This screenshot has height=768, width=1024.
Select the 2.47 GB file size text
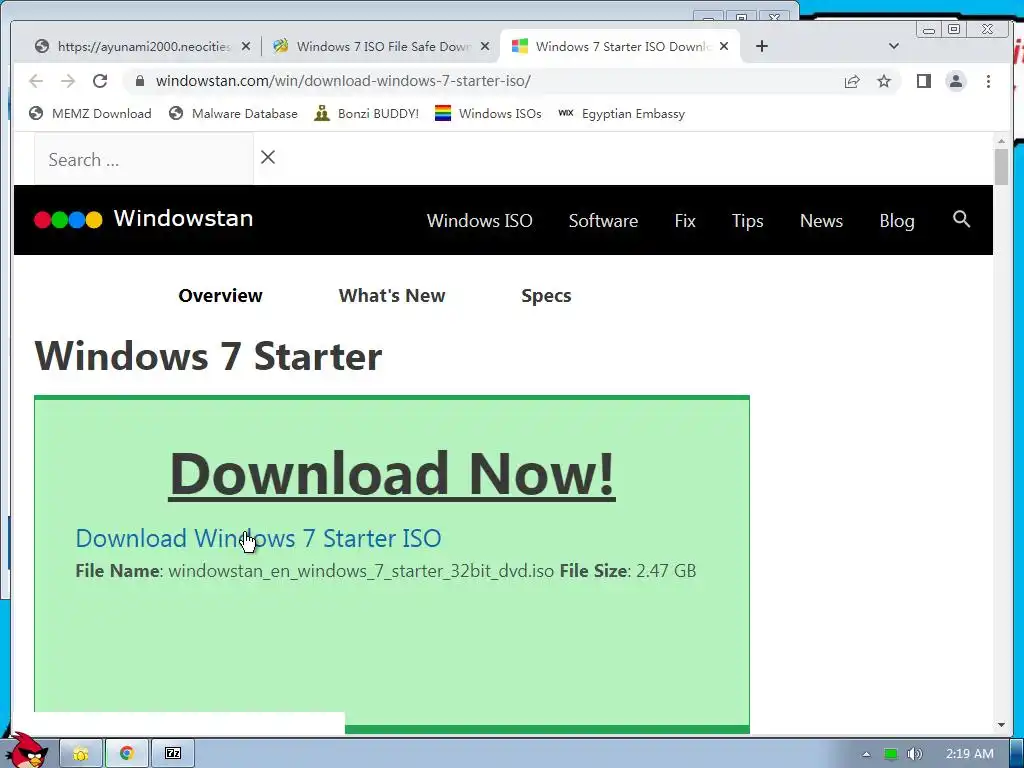(x=665, y=571)
